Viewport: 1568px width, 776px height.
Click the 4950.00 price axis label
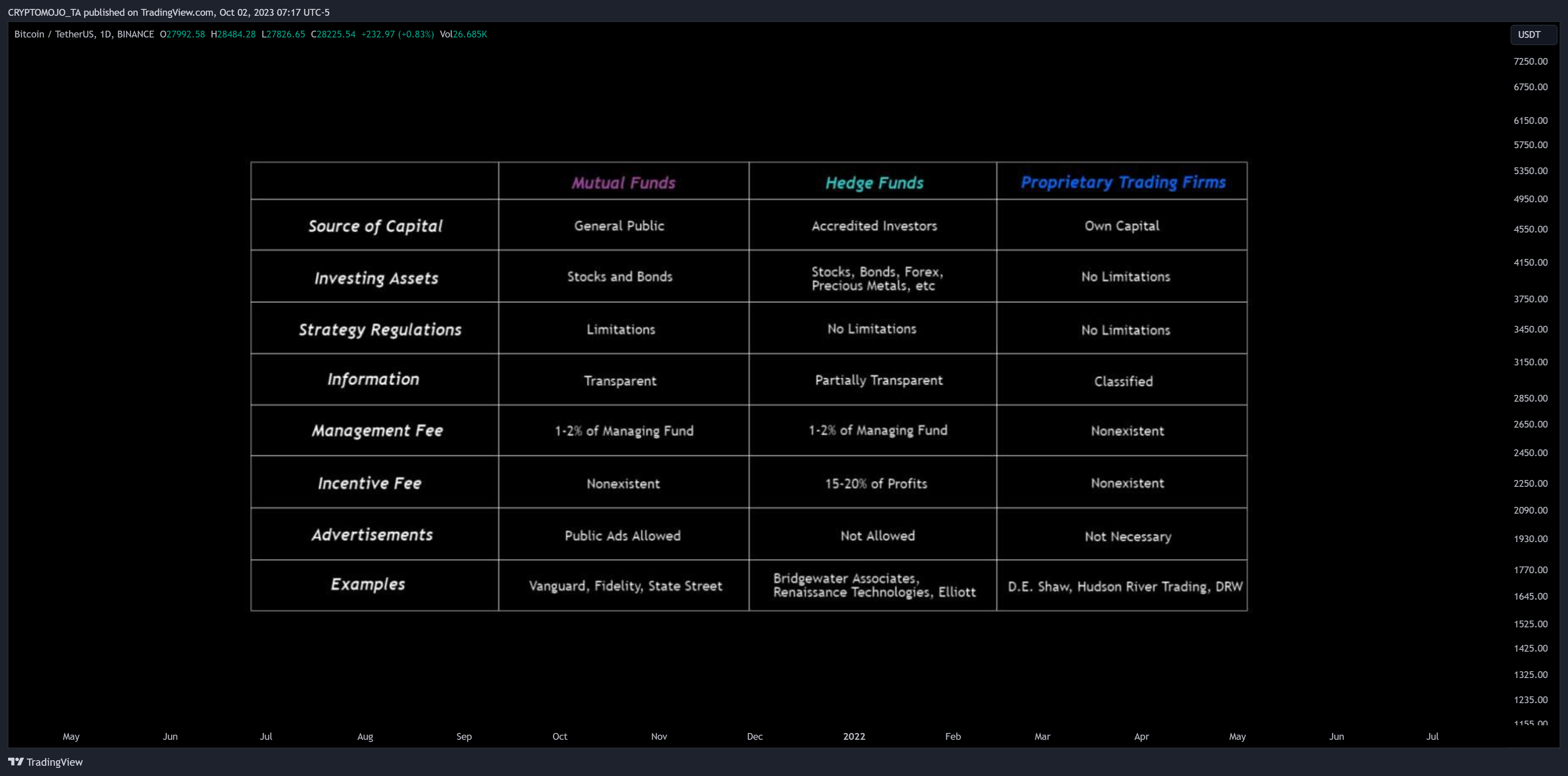coord(1530,198)
